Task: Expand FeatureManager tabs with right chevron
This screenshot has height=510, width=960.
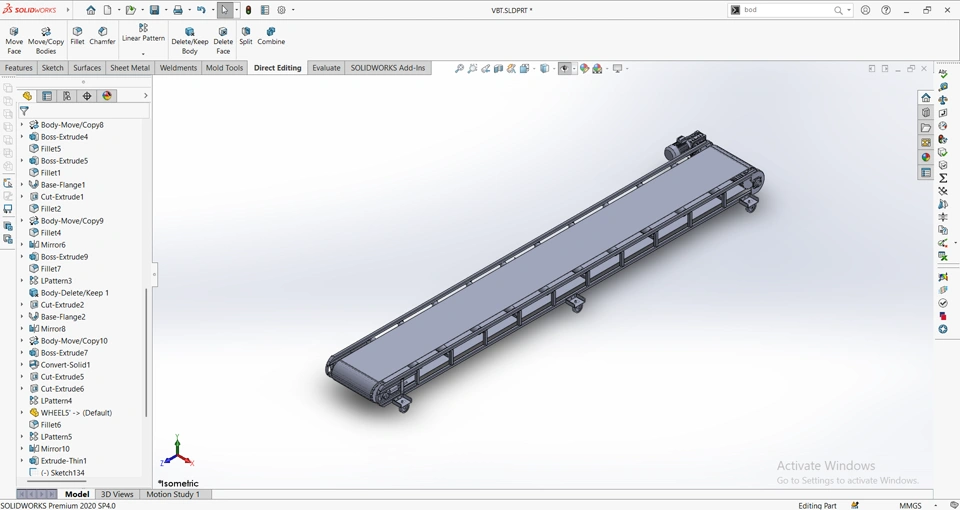Action: [145, 96]
